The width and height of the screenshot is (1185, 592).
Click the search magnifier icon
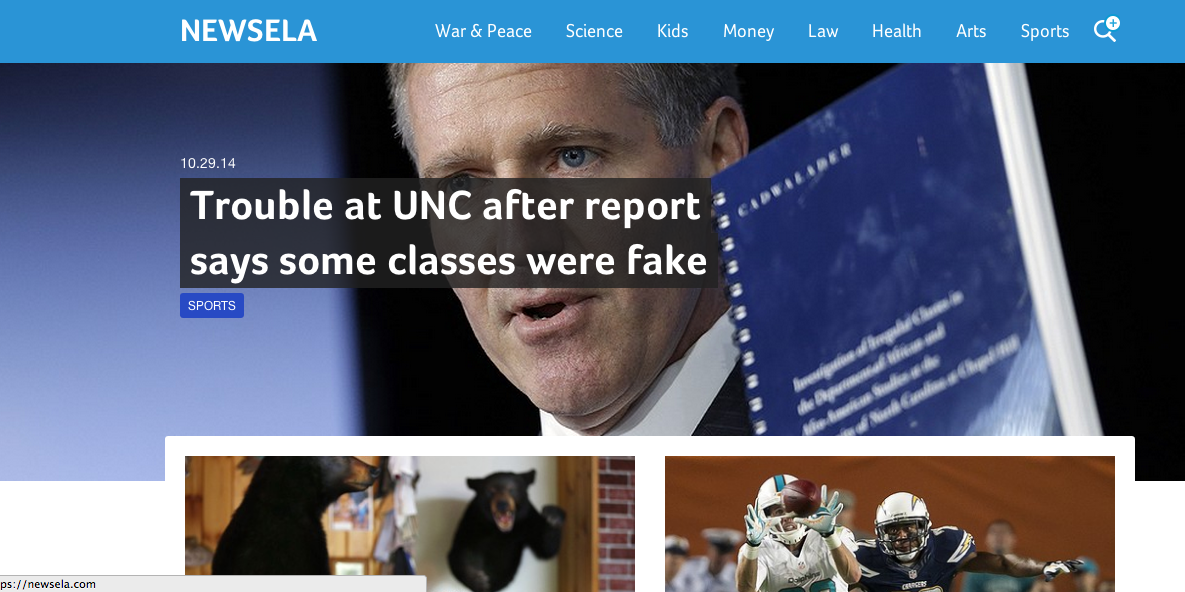[x=1105, y=31]
